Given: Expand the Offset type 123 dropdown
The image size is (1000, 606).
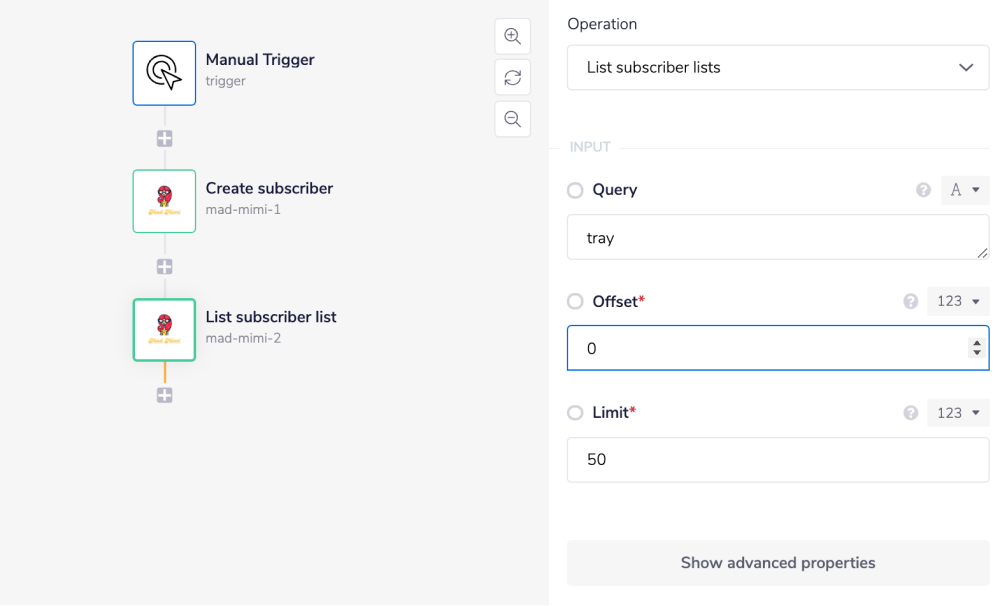Looking at the screenshot, I should point(957,301).
